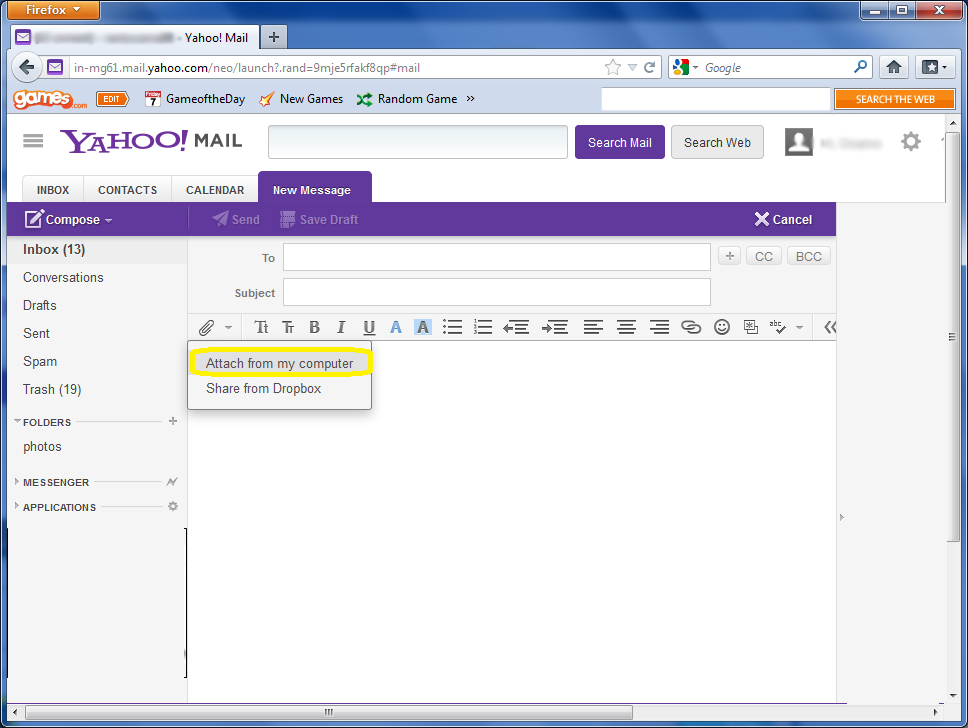
Task: Insert a numbered list
Action: (x=483, y=327)
